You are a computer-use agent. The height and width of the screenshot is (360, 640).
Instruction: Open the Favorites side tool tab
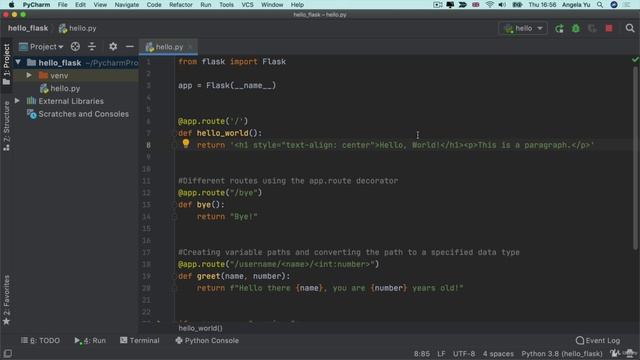(x=6, y=300)
